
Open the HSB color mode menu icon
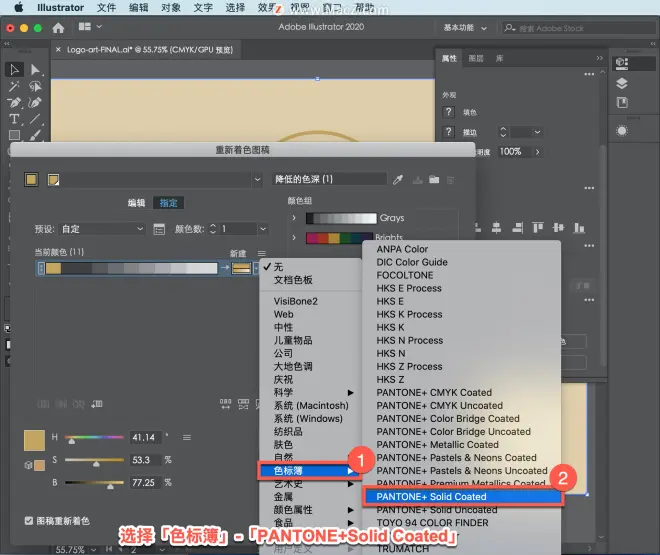(x=187, y=438)
